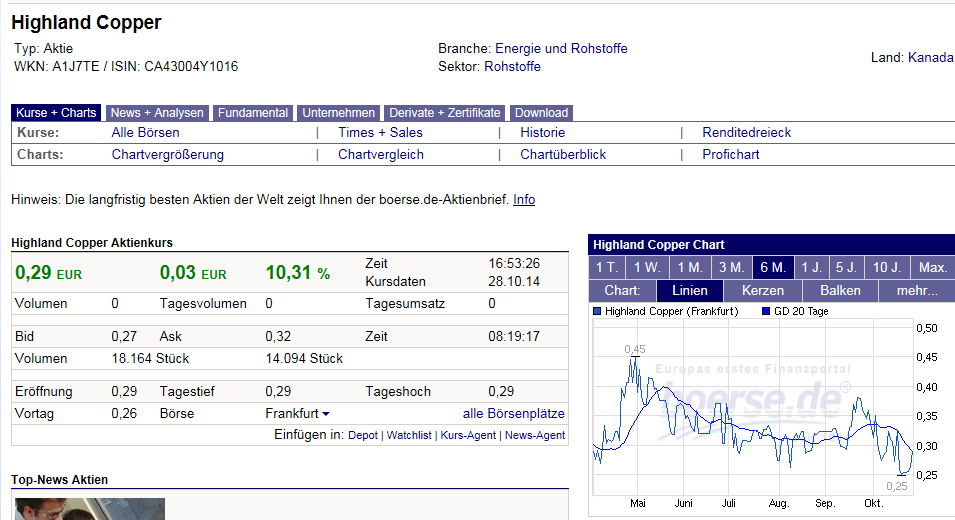This screenshot has width=955, height=520.
Task: Set chart period to 1 M.
Action: [690, 267]
